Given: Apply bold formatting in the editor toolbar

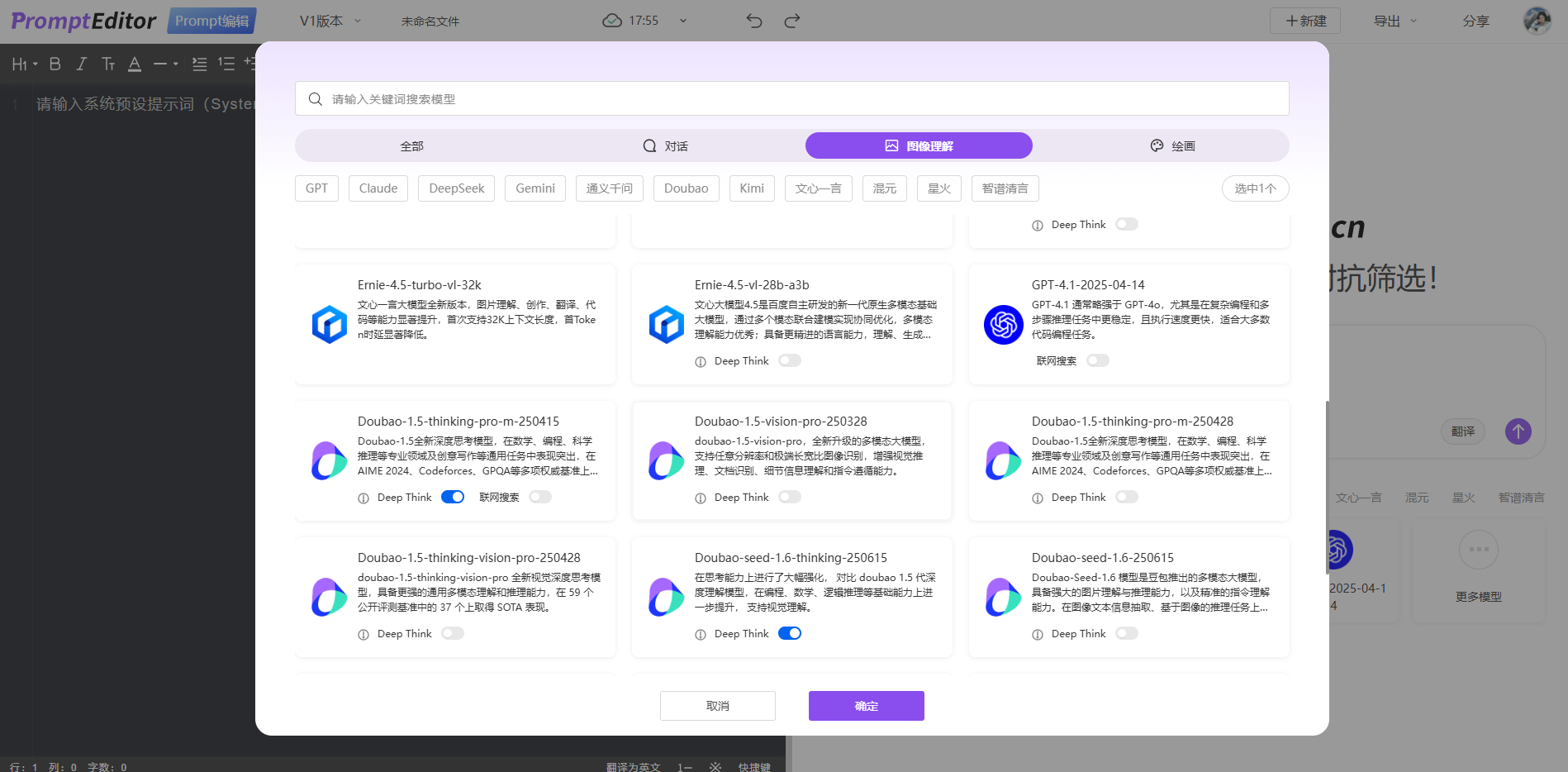Looking at the screenshot, I should point(55,64).
